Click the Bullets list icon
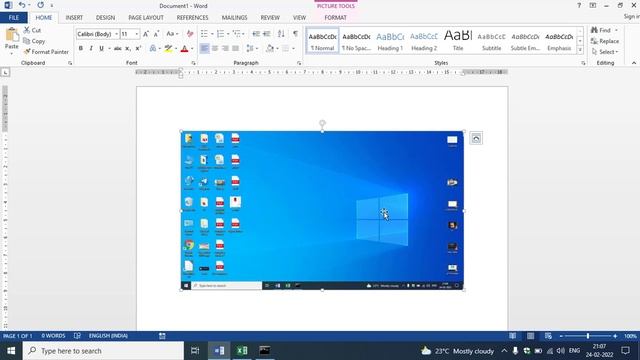The height and width of the screenshot is (360, 640). pos(204,34)
